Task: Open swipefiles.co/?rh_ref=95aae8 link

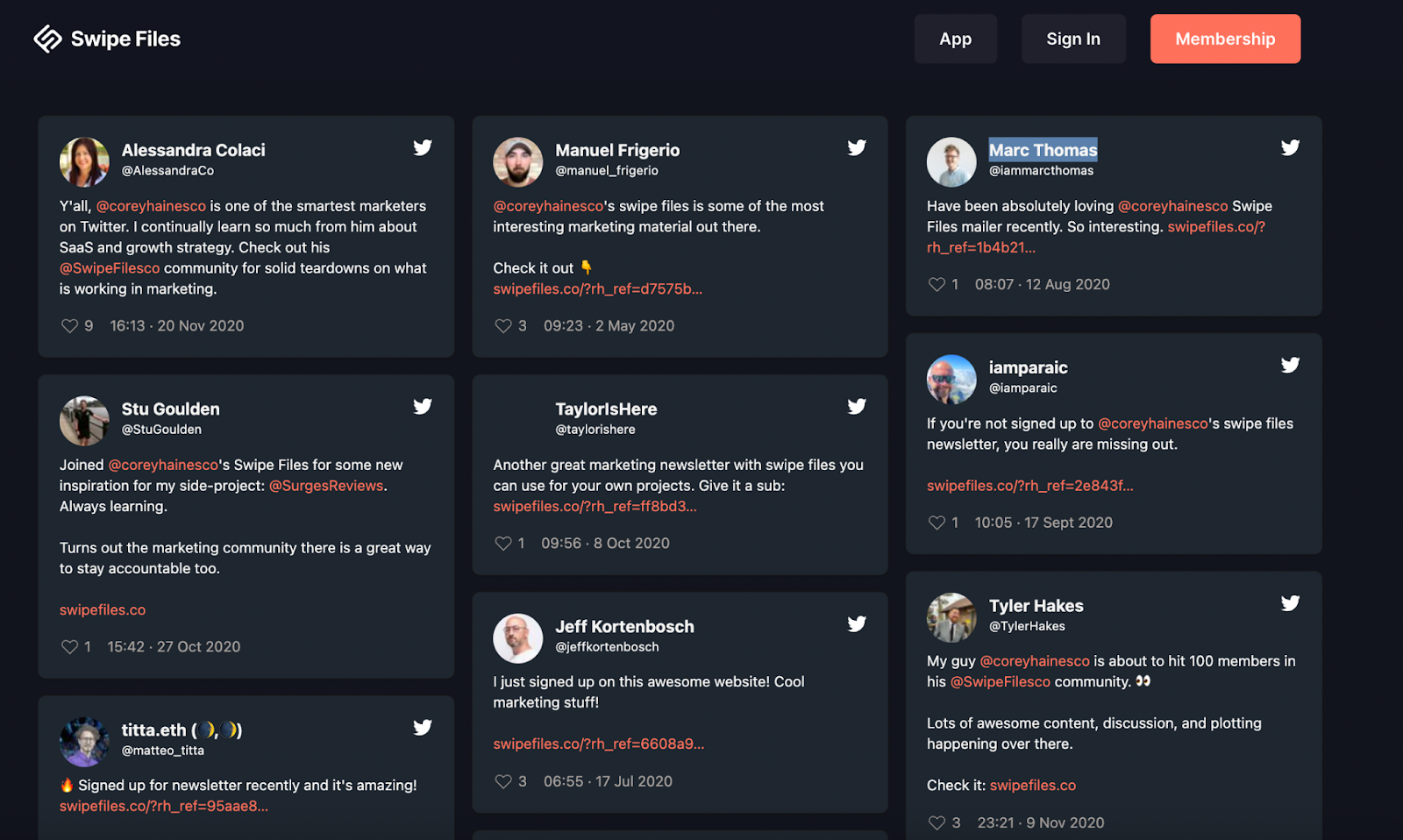Action: 164,807
